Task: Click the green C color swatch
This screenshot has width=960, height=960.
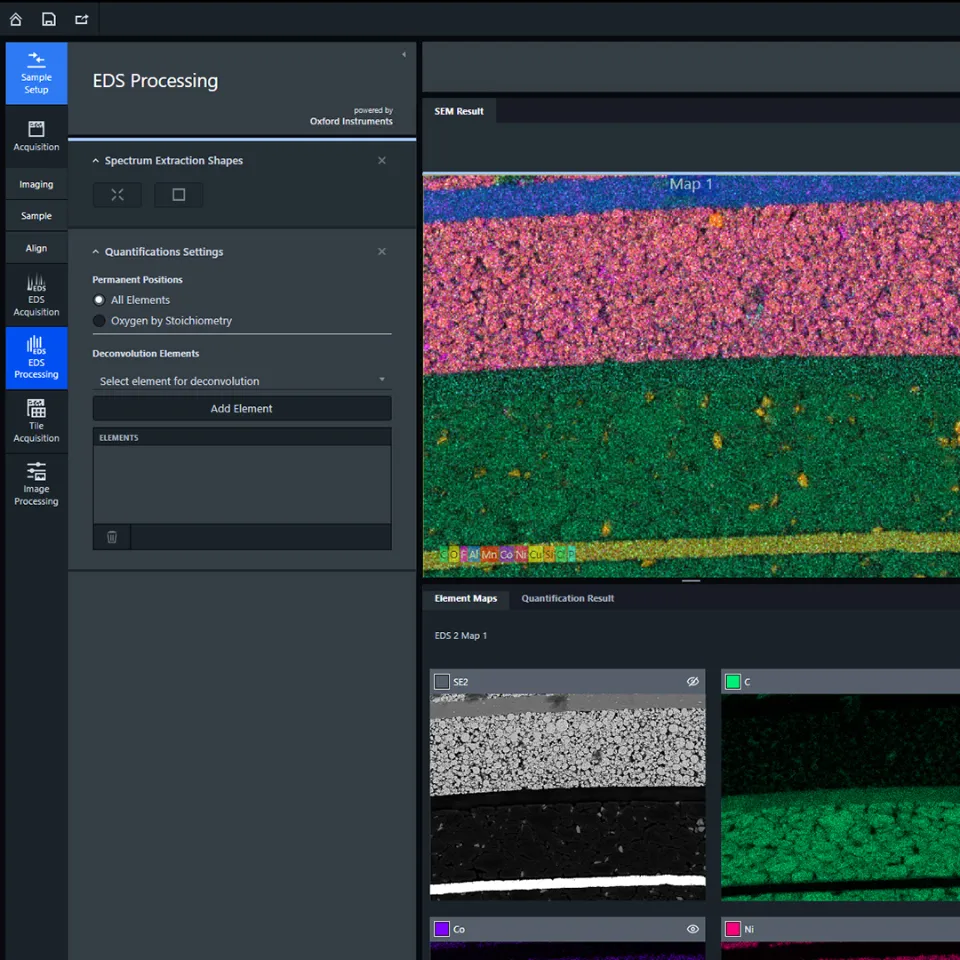Action: 732,682
